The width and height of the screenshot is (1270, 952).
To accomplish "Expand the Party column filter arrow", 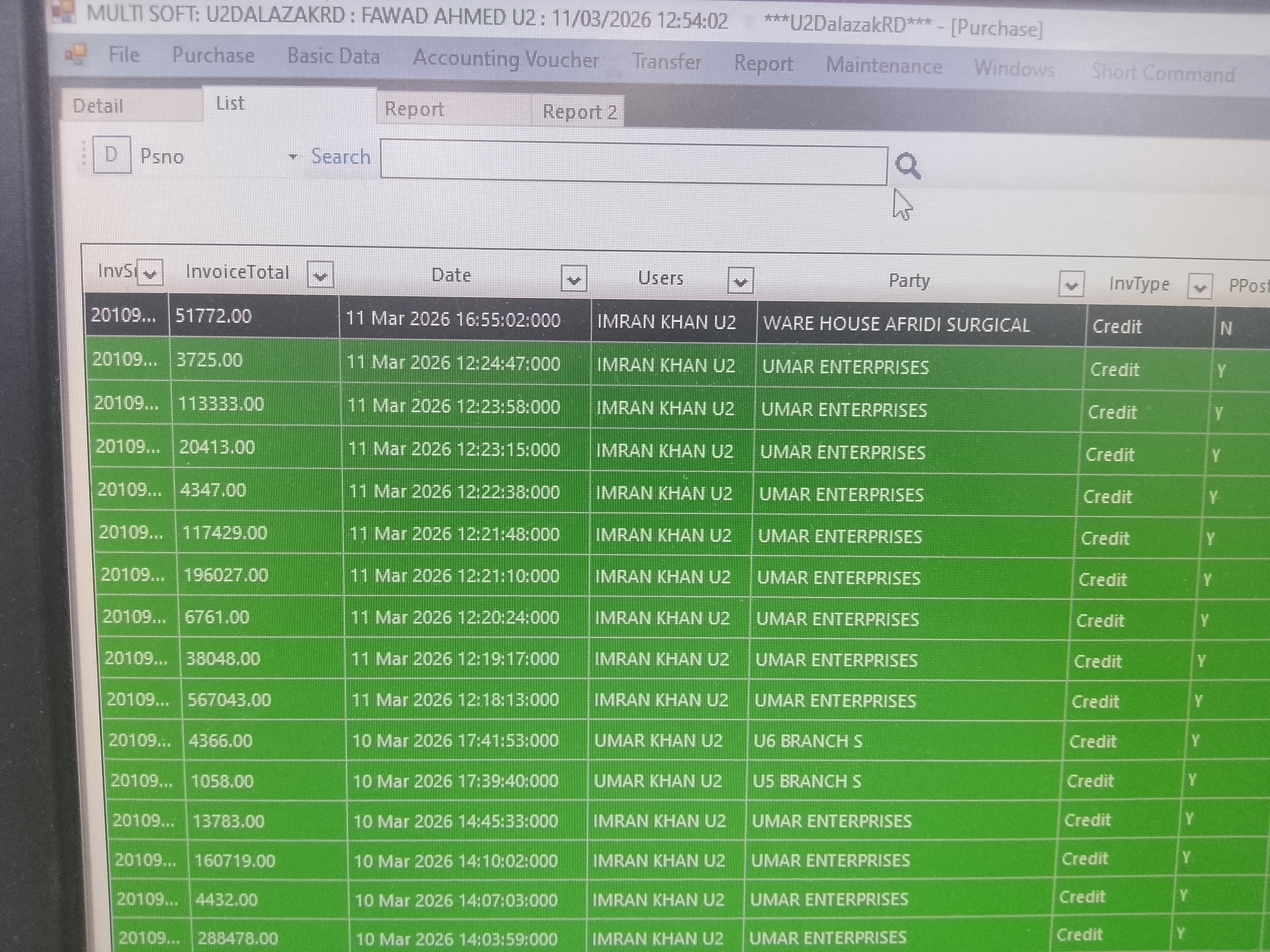I will (x=1071, y=285).
